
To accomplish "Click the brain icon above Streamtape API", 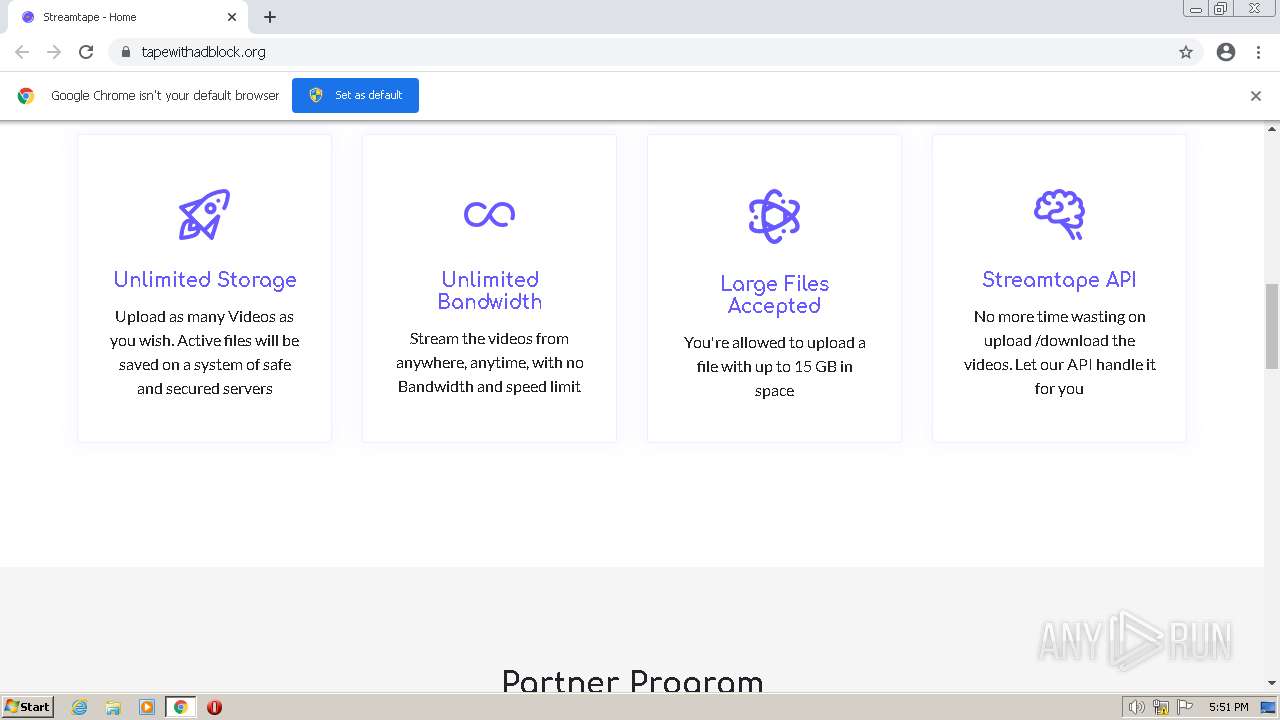I will coord(1059,214).
